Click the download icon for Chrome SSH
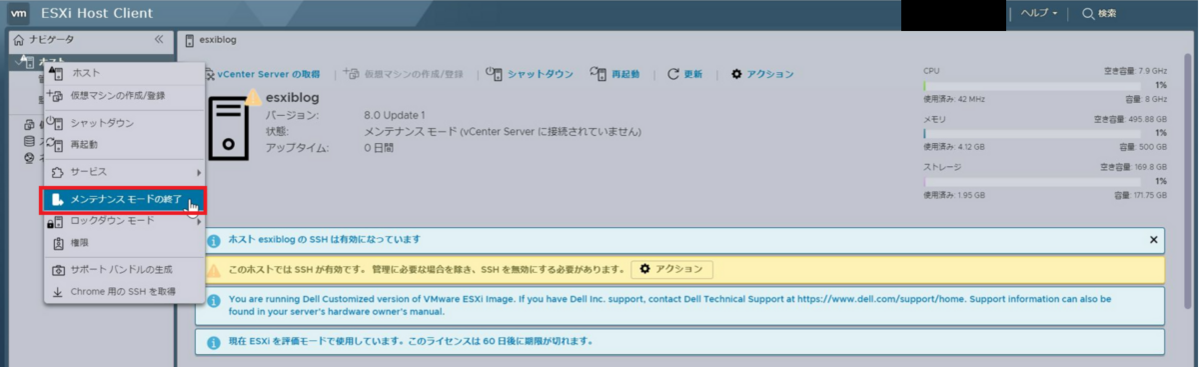 (58, 292)
